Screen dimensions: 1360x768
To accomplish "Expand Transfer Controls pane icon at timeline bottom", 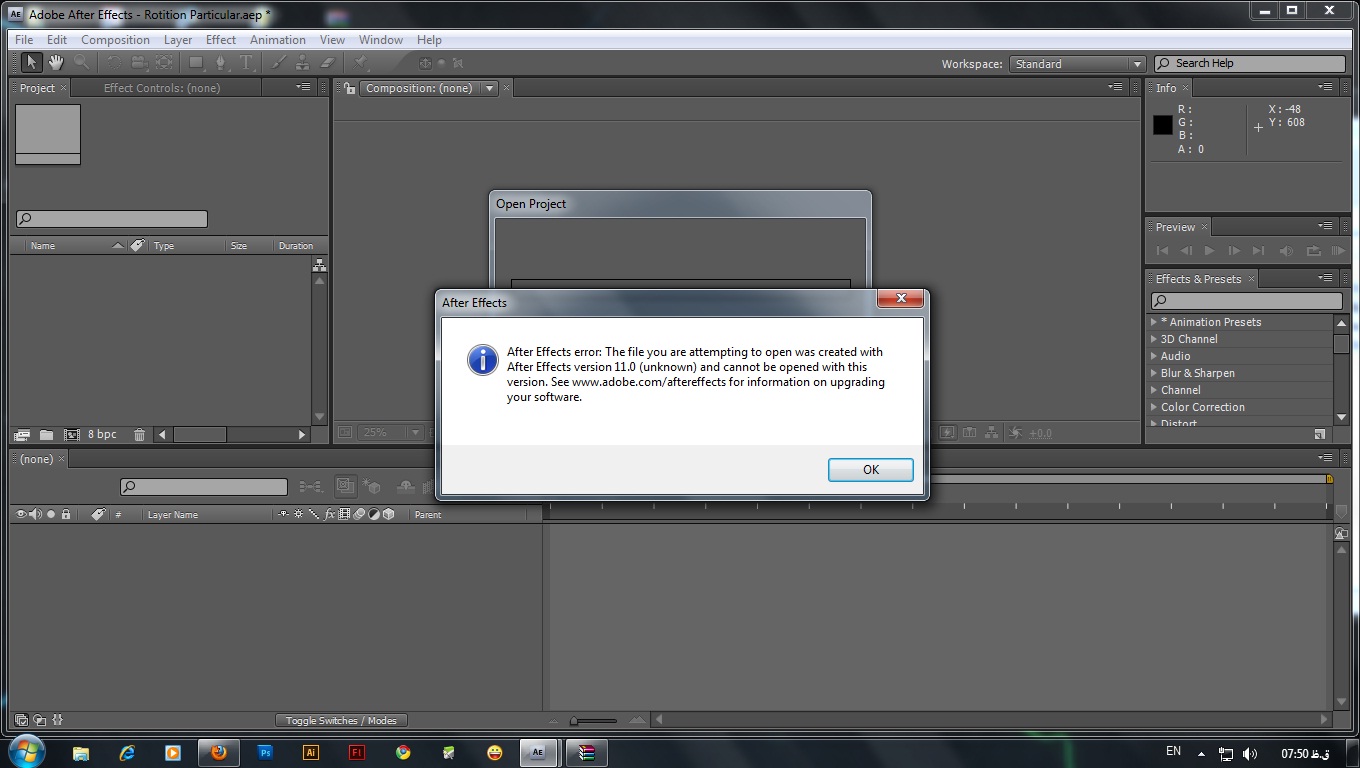I will 39,719.
